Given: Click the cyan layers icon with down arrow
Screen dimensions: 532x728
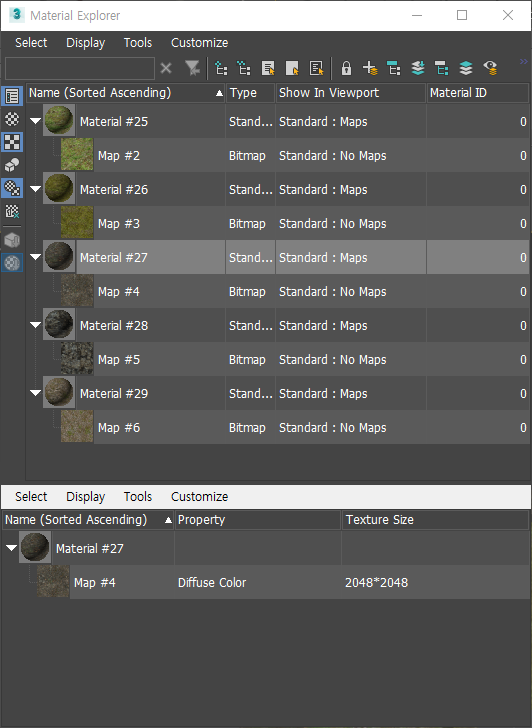Looking at the screenshot, I should coord(418,69).
